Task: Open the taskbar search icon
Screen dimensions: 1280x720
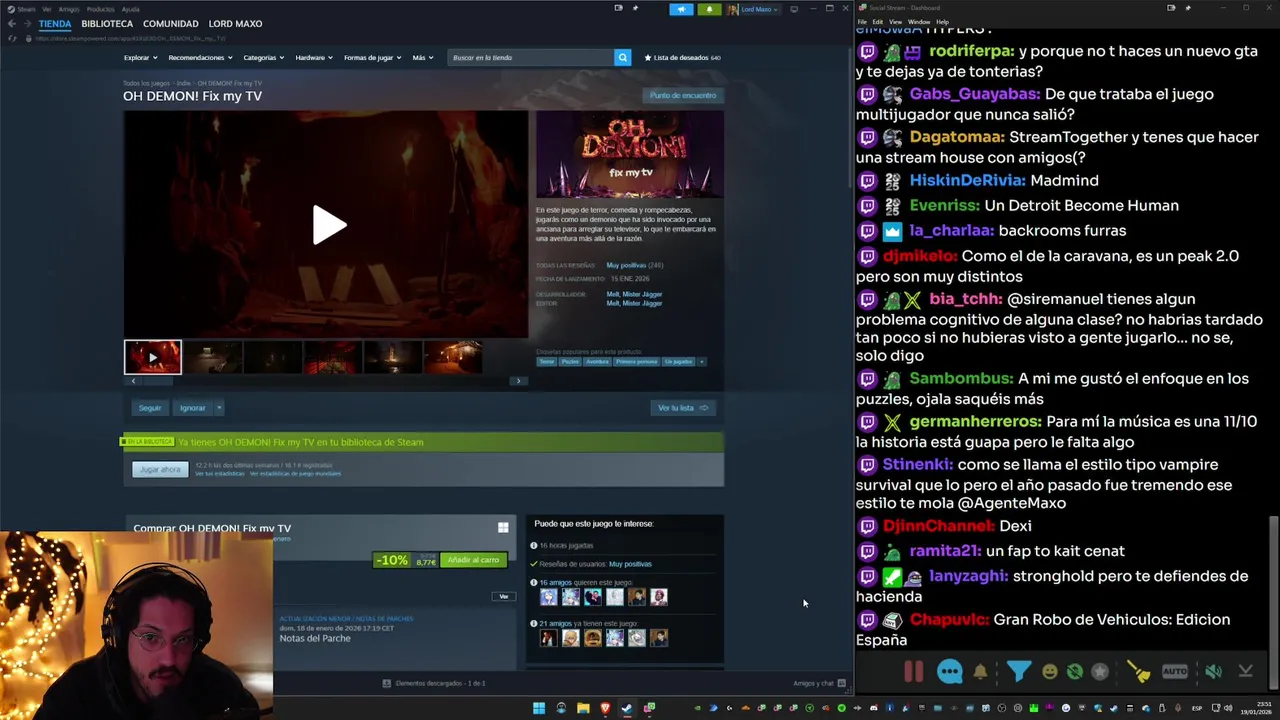Action: point(561,708)
